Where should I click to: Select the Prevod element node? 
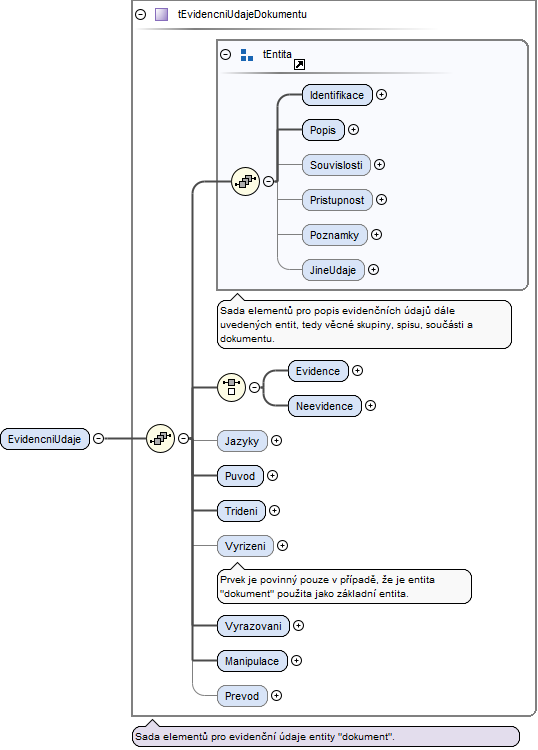[242, 696]
